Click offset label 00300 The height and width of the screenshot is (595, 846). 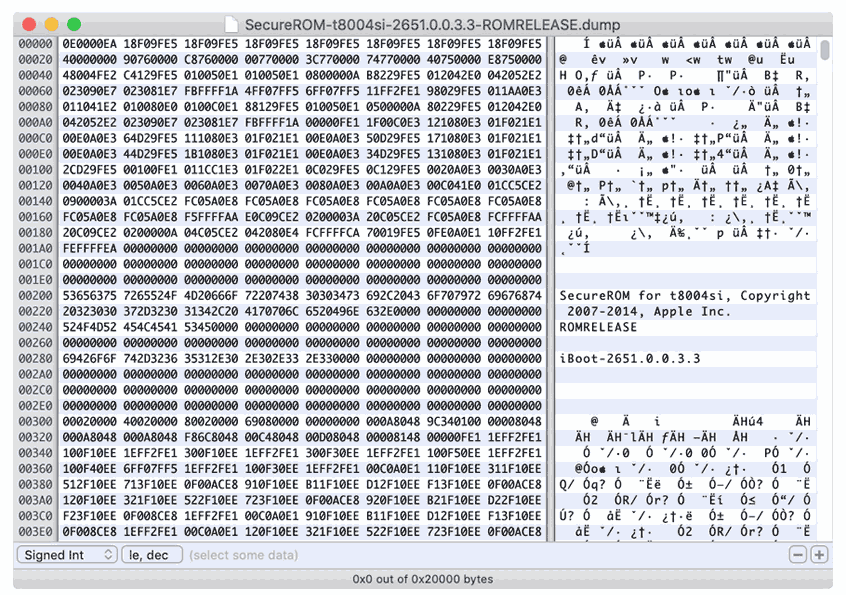point(36,421)
